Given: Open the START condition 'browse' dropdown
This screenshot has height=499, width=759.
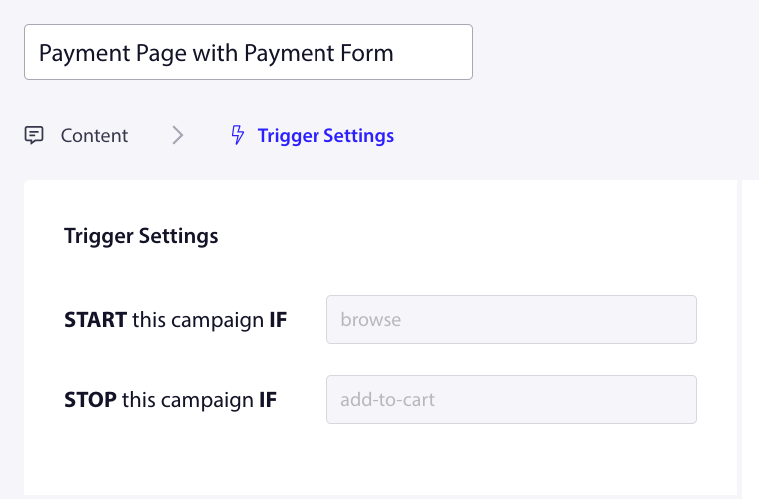Looking at the screenshot, I should (511, 320).
